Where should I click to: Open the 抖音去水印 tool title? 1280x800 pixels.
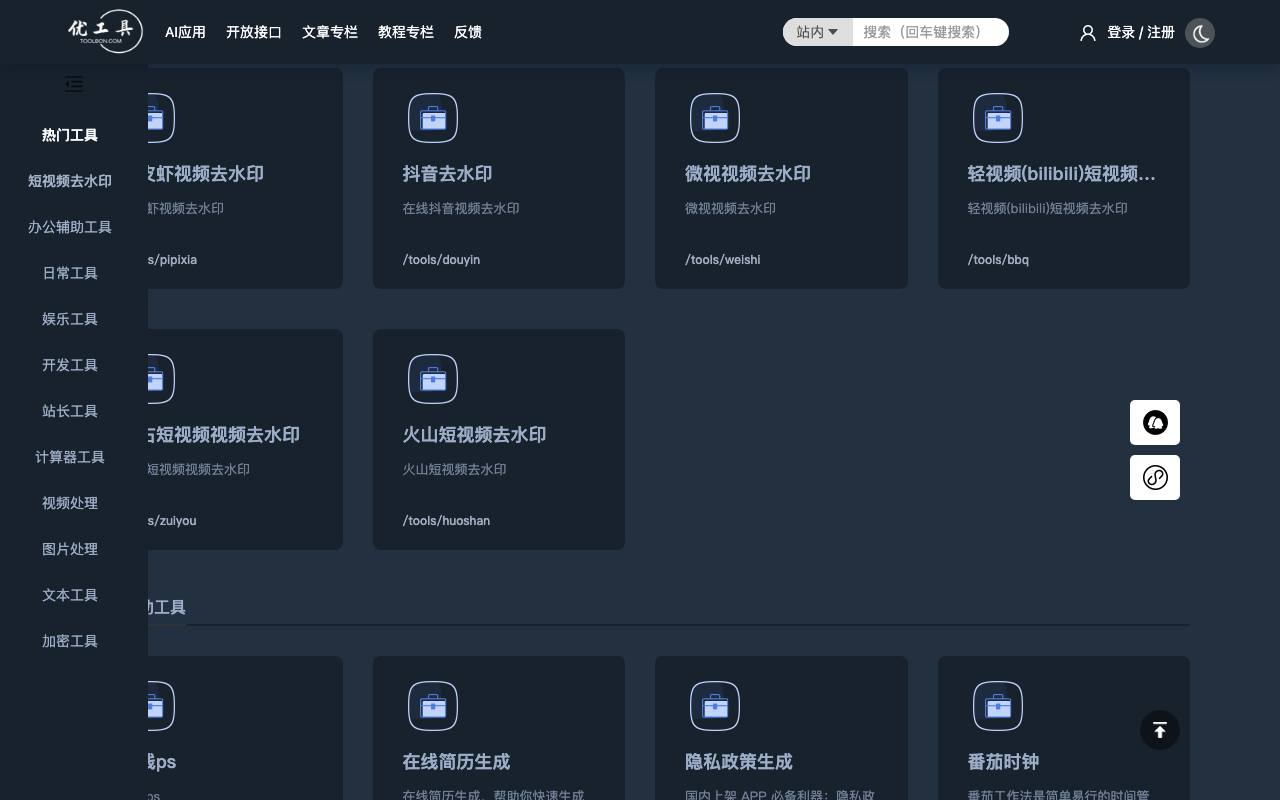[x=448, y=174]
